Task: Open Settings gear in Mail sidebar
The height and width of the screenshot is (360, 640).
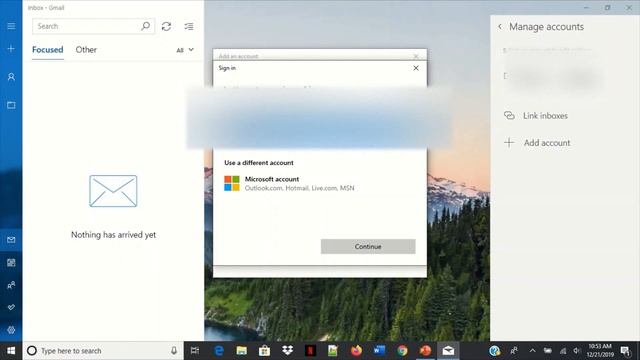Action: [11, 330]
